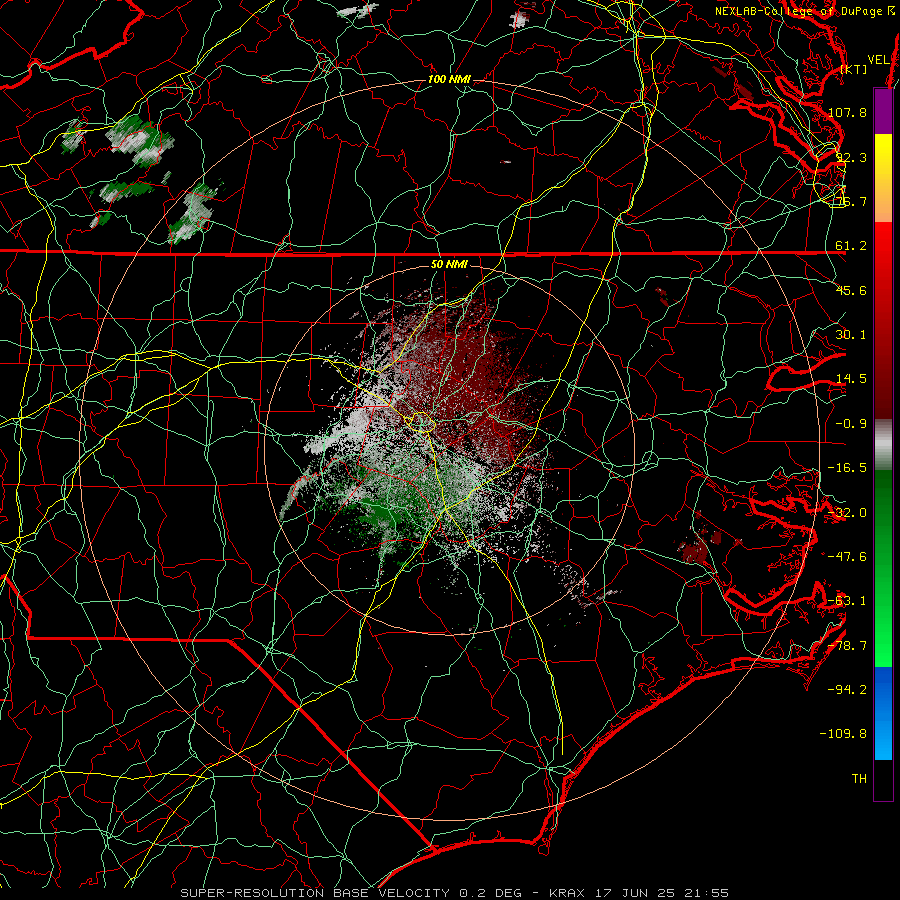Select the 61.2 legend value
This screenshot has height=900, width=900.
click(851, 246)
